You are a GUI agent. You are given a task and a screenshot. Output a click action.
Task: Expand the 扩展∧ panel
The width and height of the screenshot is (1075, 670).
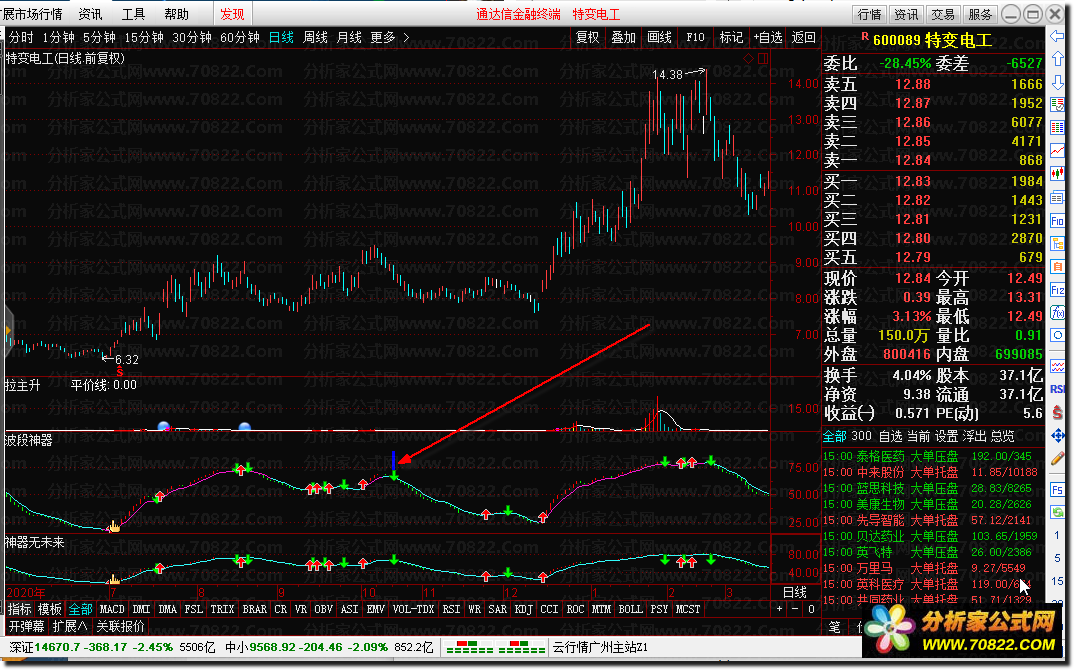[70, 626]
